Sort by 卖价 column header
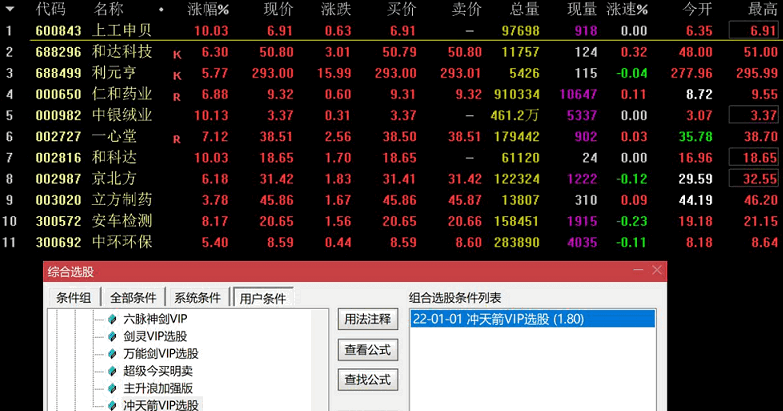The height and width of the screenshot is (411, 783). [x=466, y=9]
